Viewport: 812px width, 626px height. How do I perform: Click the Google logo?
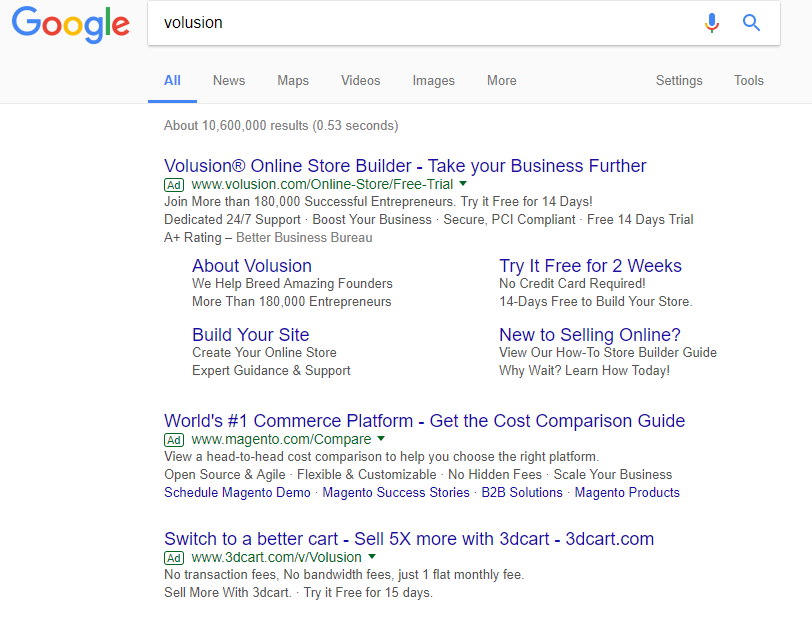click(71, 24)
